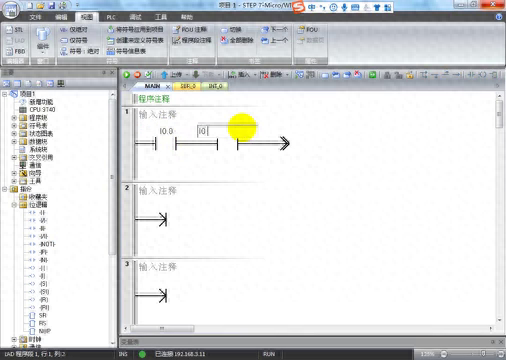Start PLC with green RUN icon
Screen dimensions: 506x360
(x=126, y=75)
